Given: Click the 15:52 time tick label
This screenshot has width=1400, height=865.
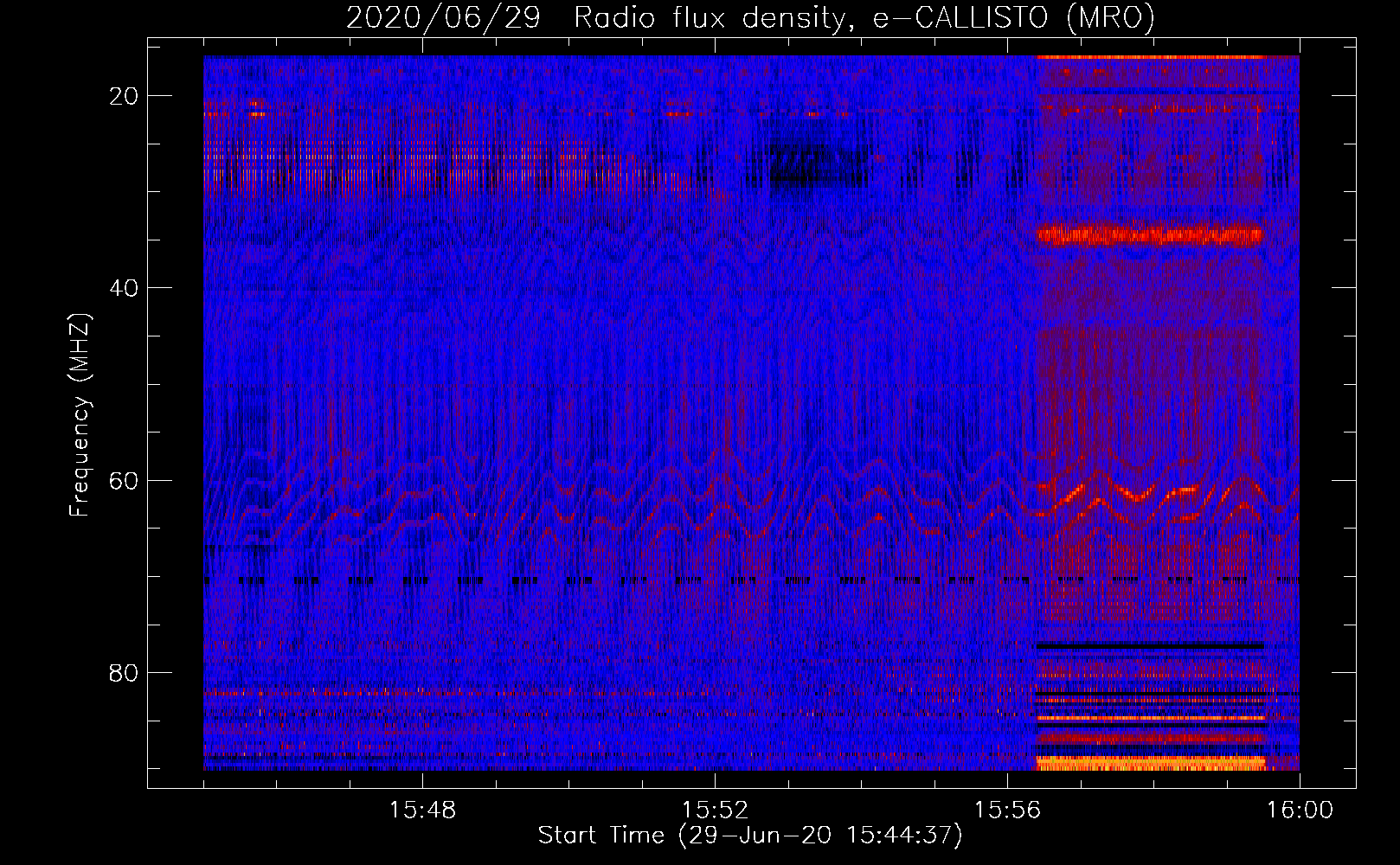Looking at the screenshot, I should tap(715, 811).
